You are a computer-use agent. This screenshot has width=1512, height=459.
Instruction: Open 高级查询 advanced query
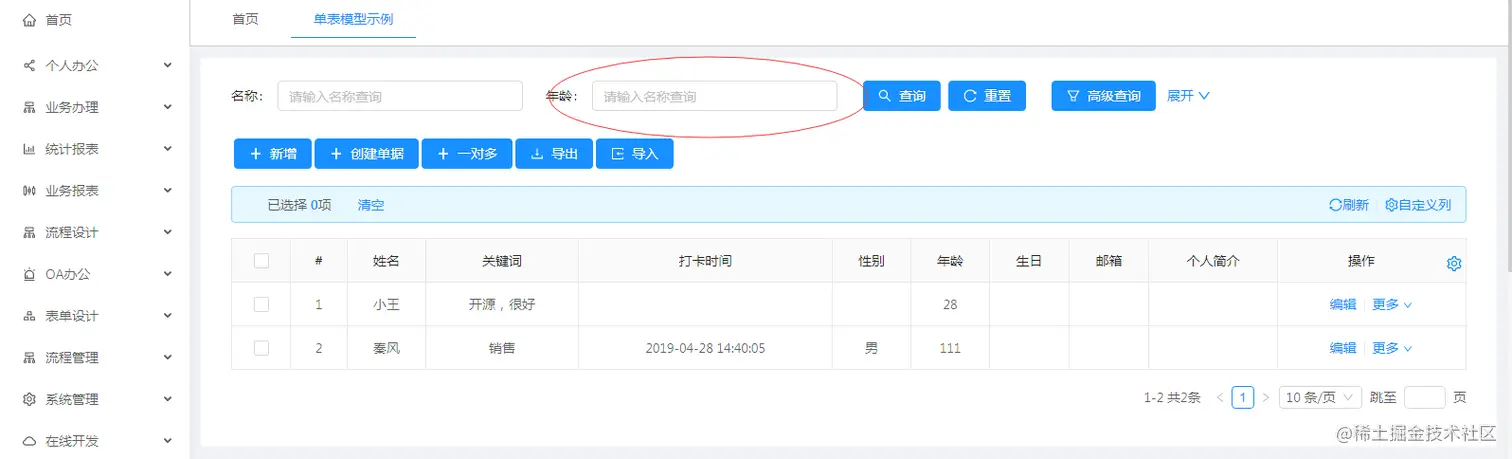coord(1104,96)
